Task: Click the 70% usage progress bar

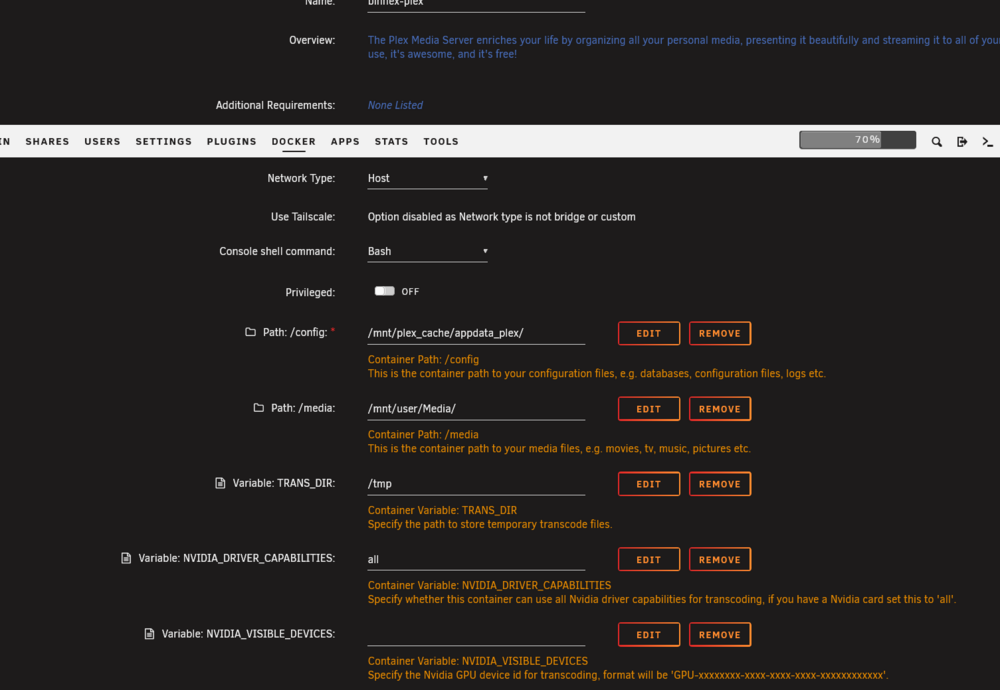Action: [x=857, y=140]
